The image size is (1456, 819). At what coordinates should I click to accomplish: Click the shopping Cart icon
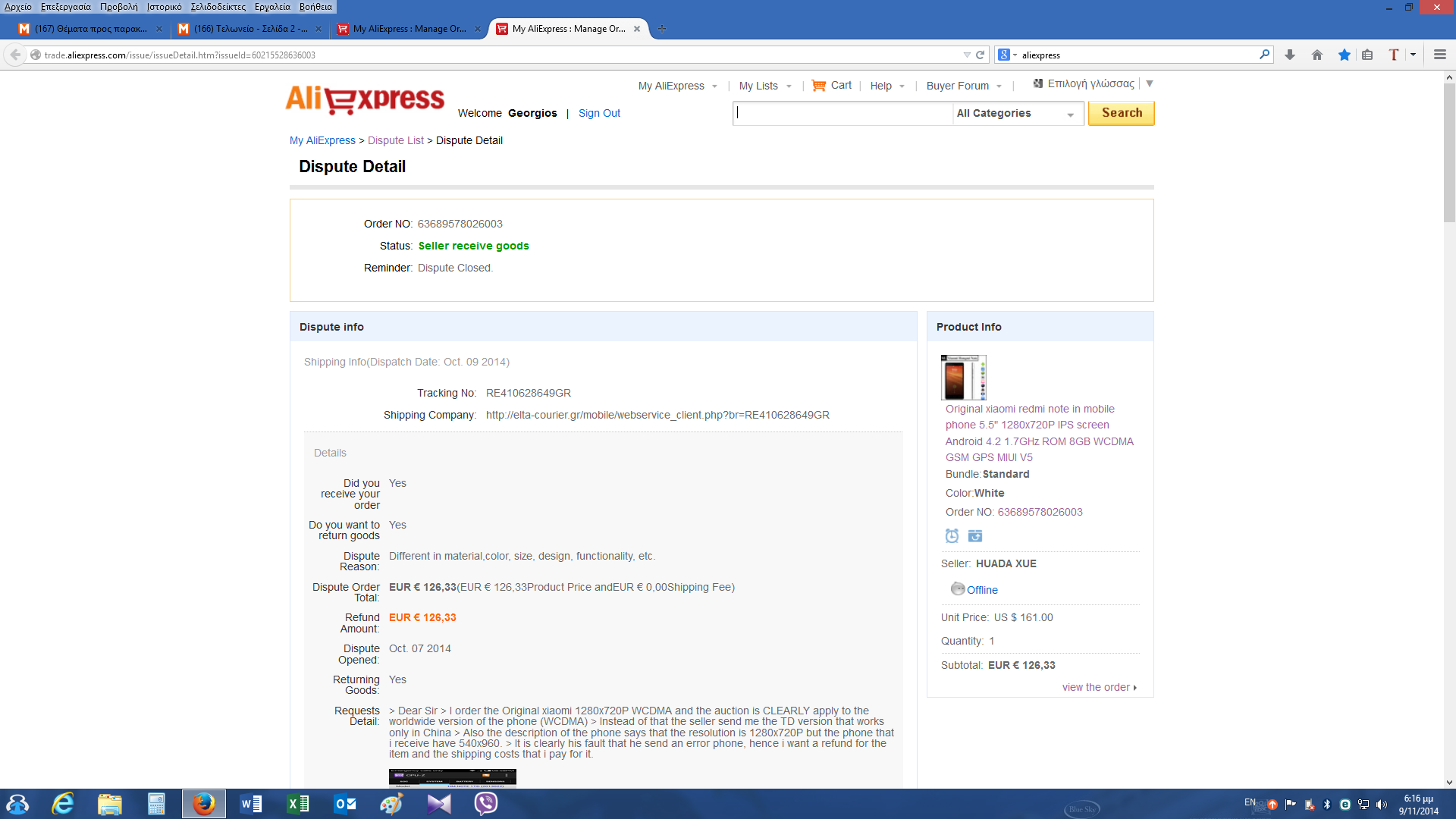pyautogui.click(x=818, y=86)
